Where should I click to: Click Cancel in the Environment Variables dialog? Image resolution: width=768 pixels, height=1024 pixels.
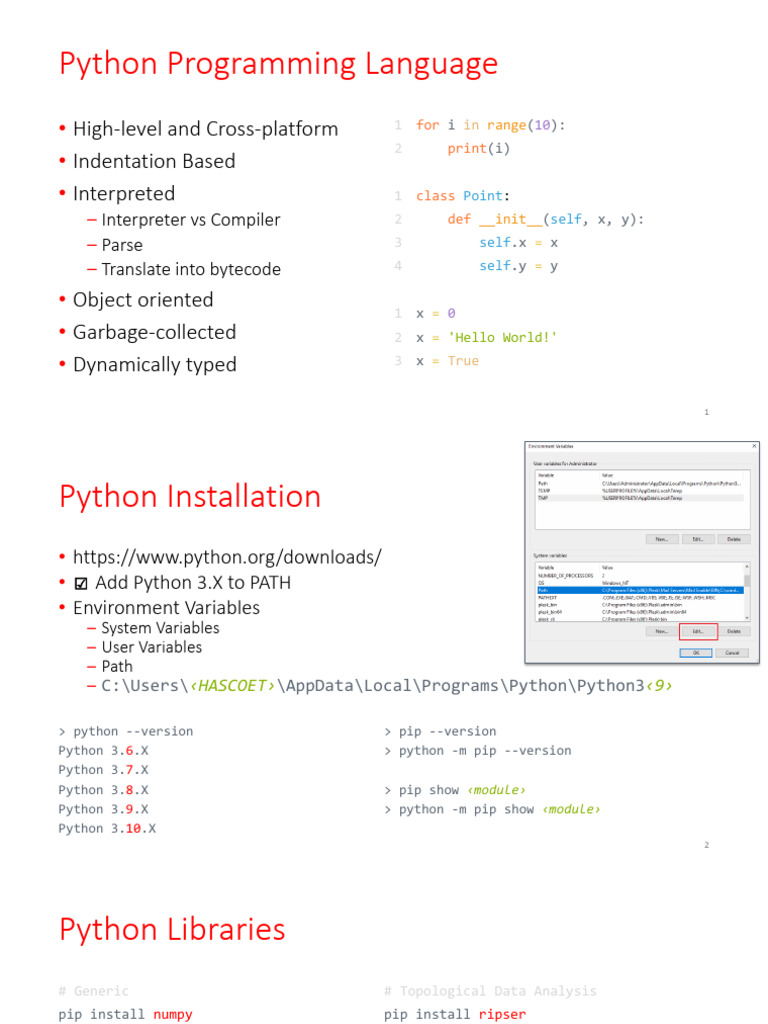[x=732, y=653]
